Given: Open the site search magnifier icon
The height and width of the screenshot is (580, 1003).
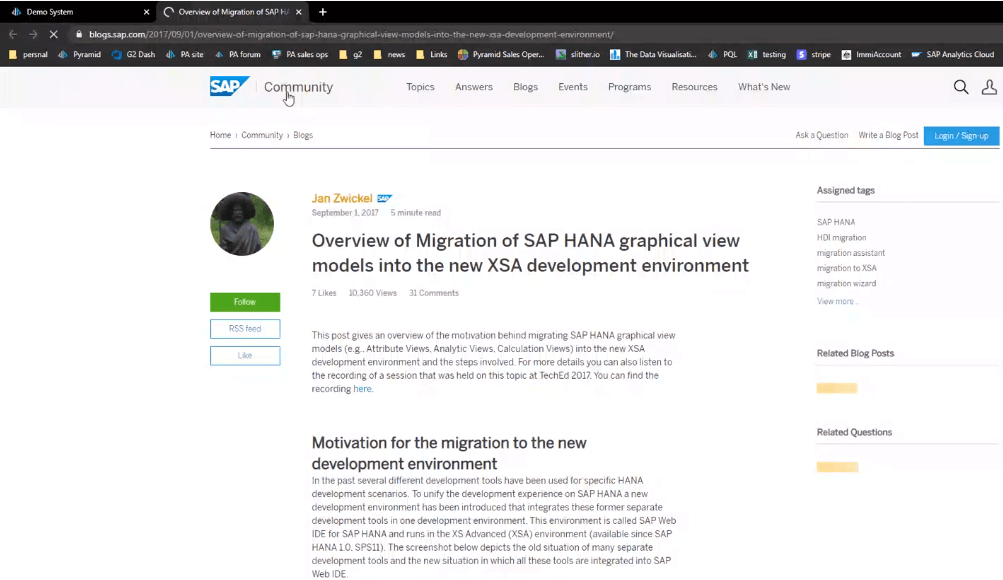Looking at the screenshot, I should (961, 87).
